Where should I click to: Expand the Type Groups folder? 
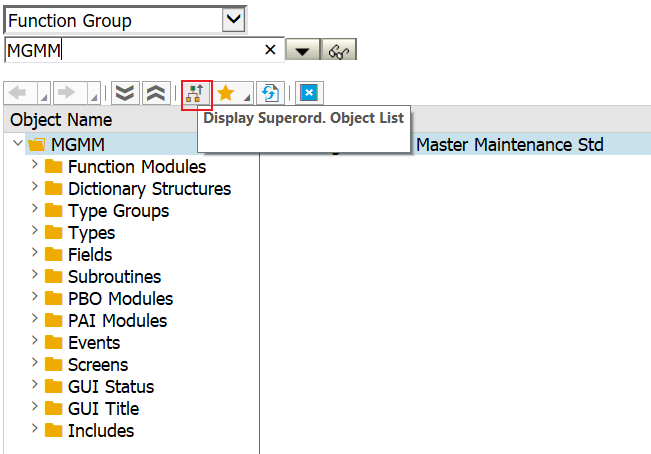click(x=35, y=209)
